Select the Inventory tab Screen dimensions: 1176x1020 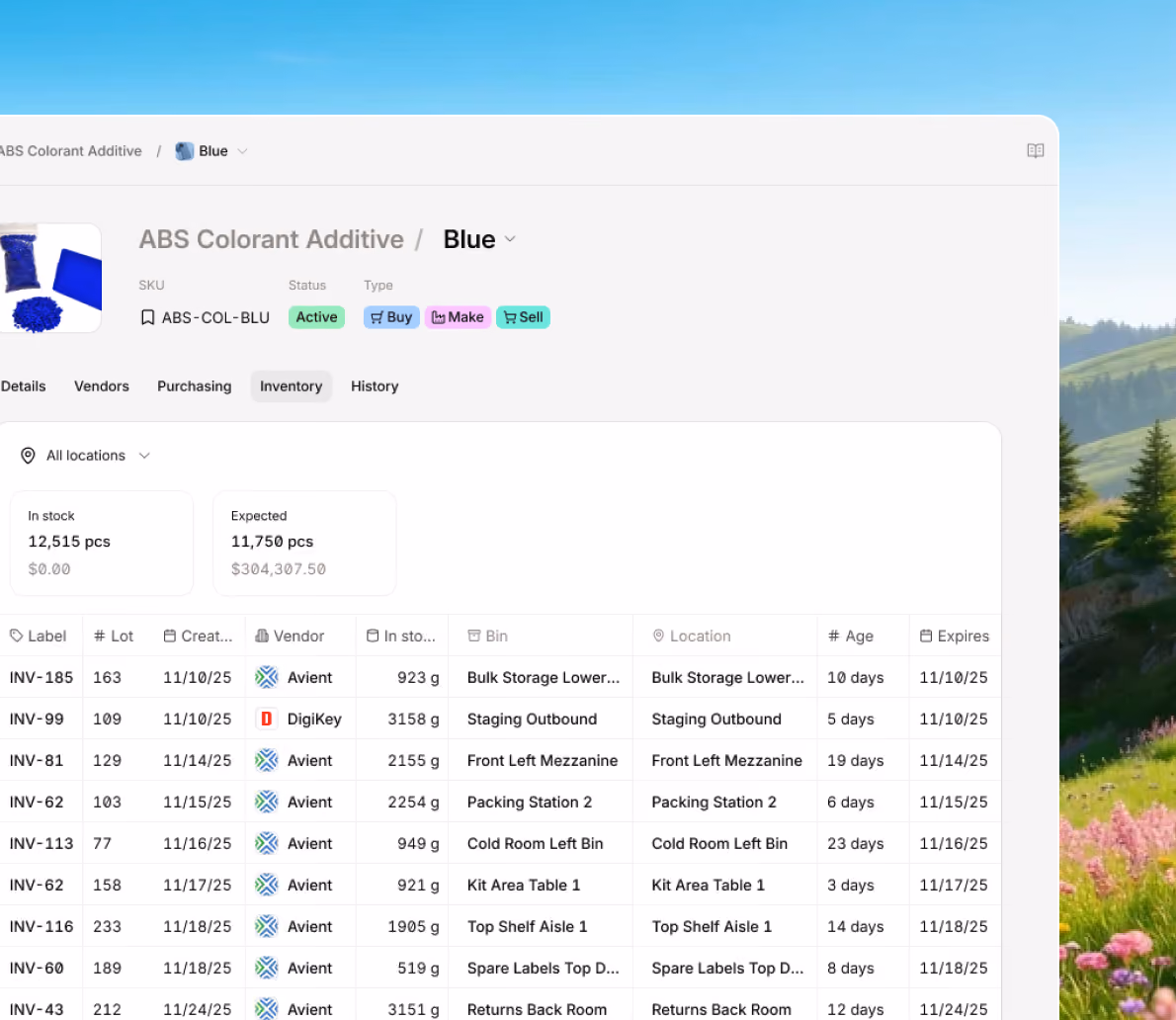[x=291, y=386]
